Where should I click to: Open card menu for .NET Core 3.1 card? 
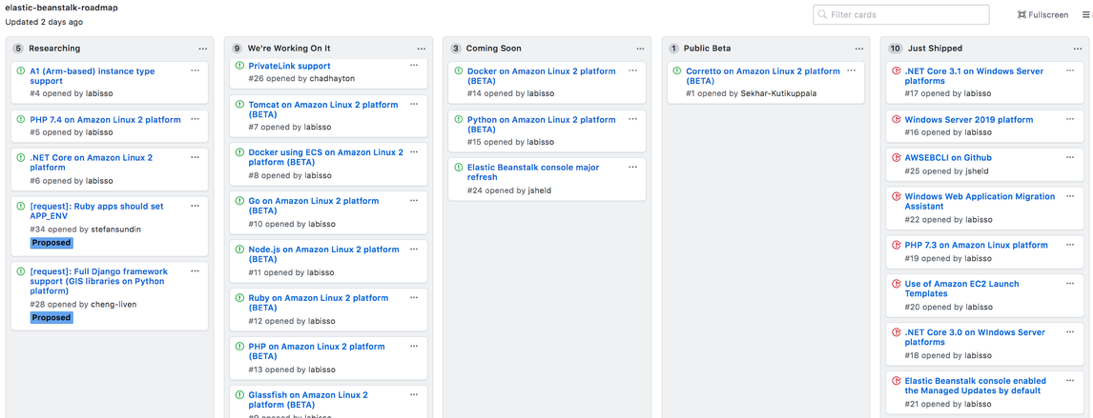click(1070, 71)
